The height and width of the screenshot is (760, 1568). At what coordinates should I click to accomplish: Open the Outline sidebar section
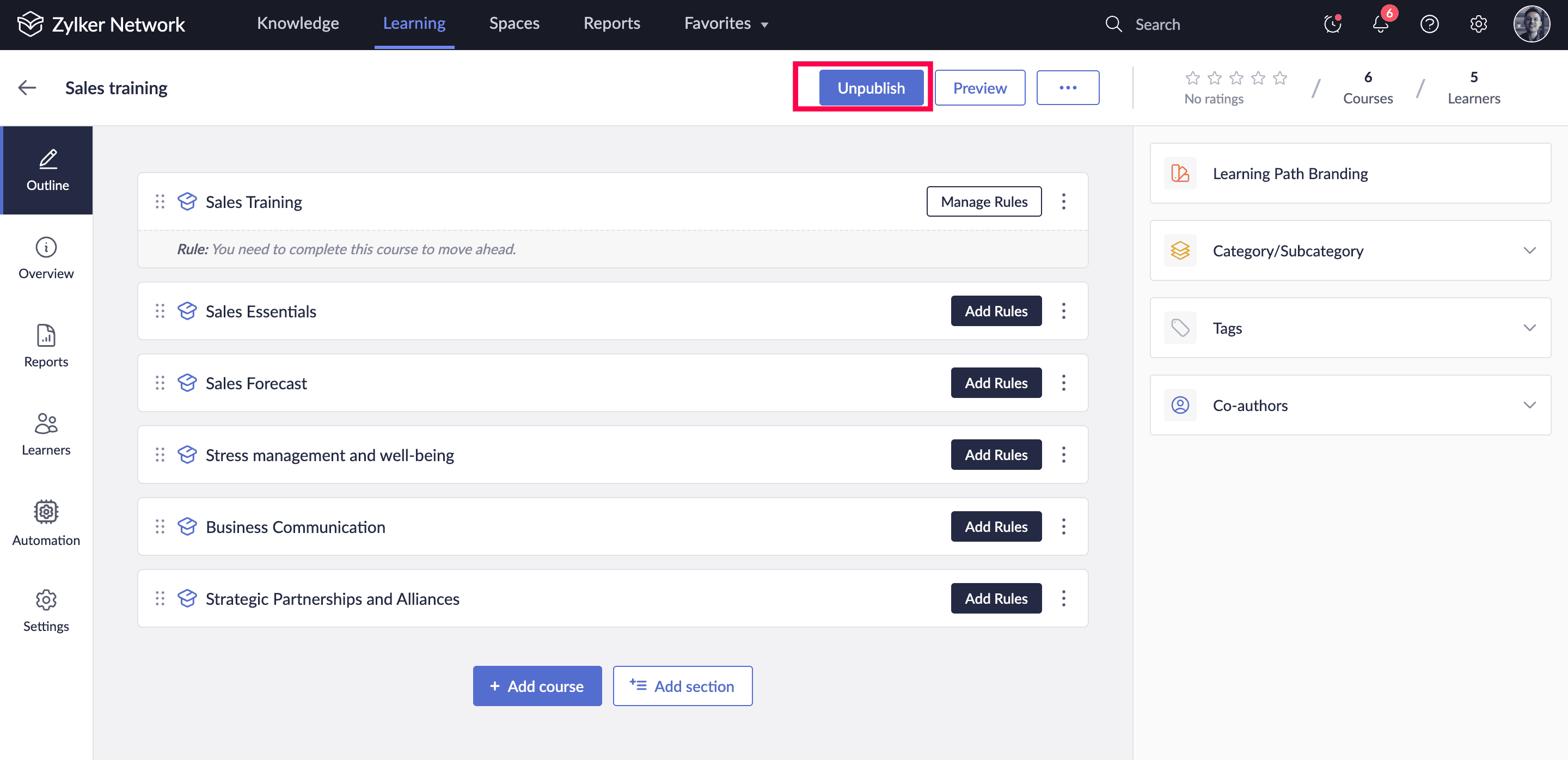click(x=47, y=170)
